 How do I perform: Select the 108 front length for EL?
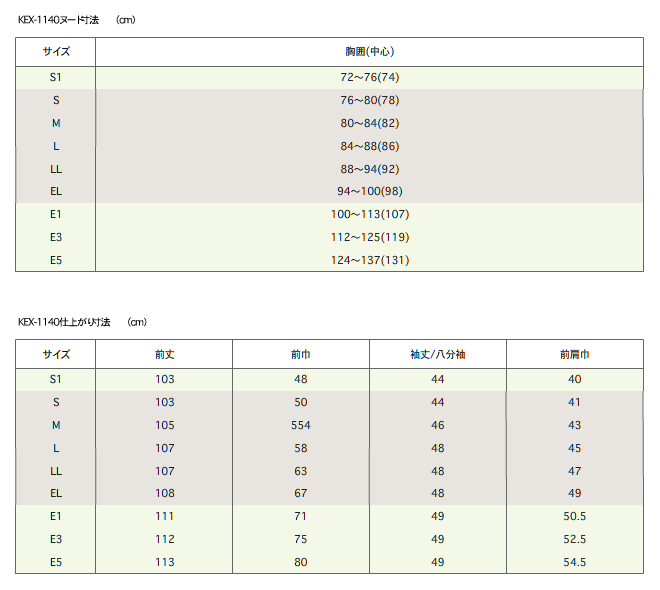164,493
